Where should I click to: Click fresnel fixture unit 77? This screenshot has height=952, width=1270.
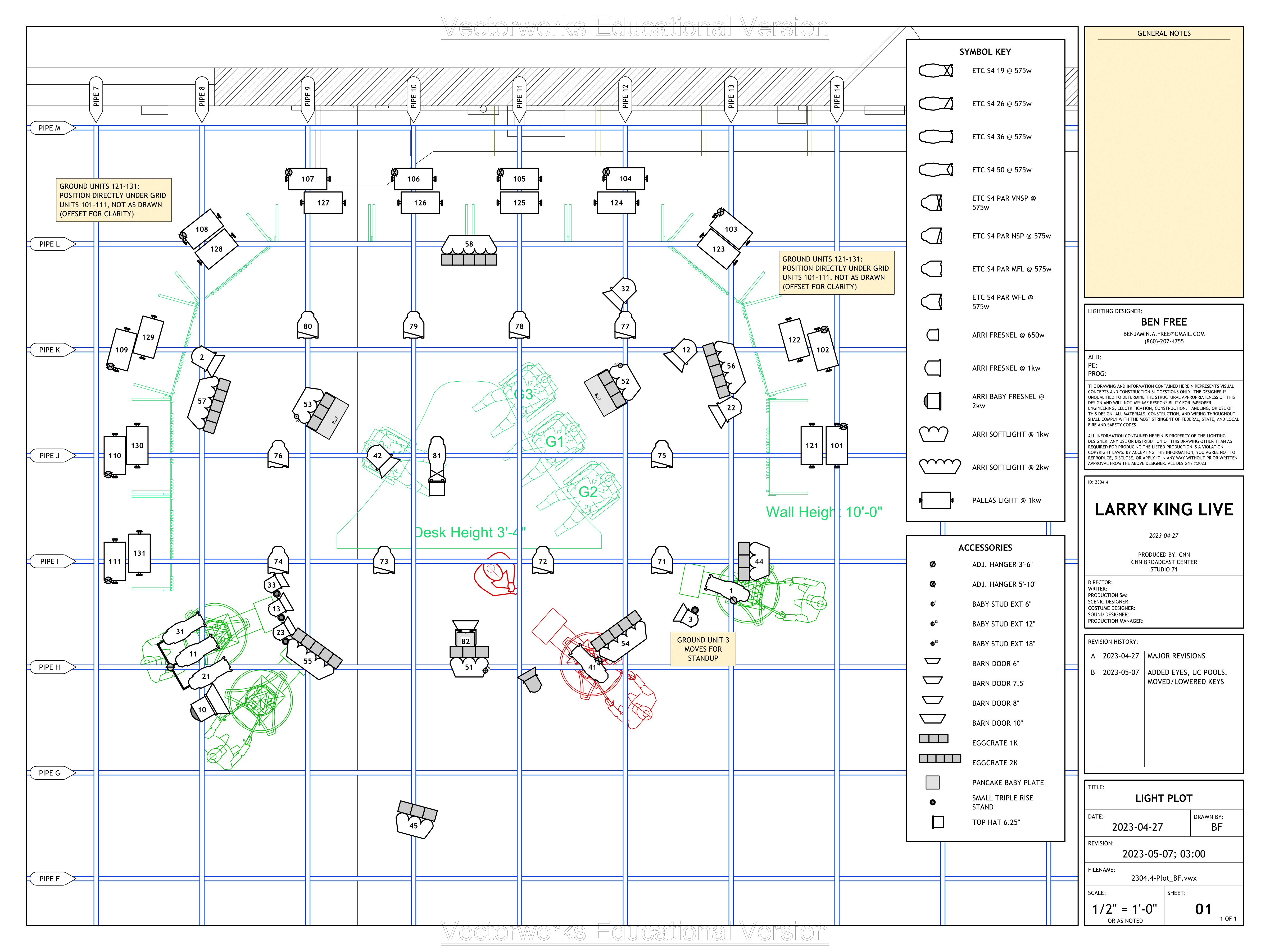coord(625,325)
